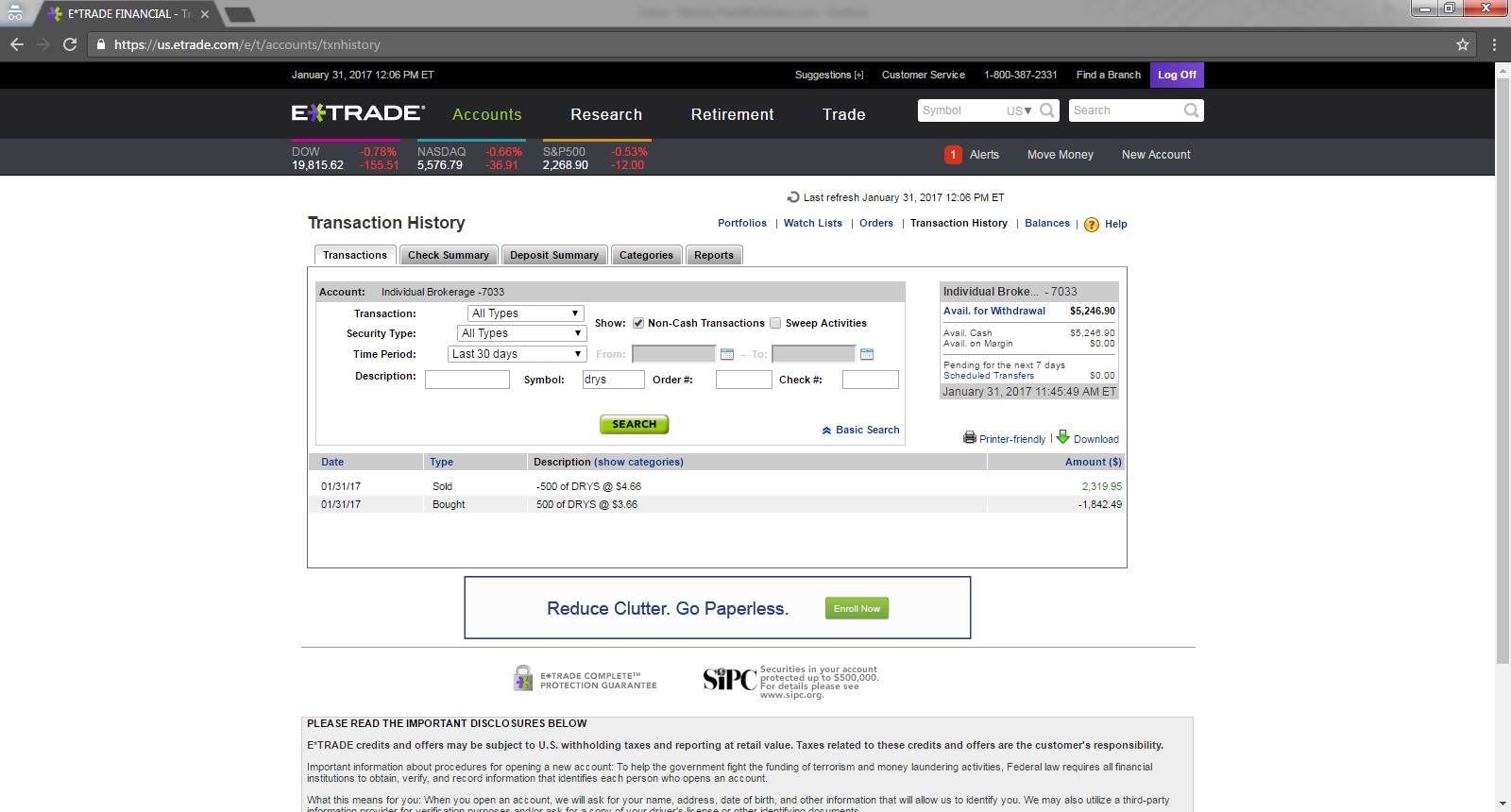Screen dimensions: 1511x812
Task: Open the To date calendar icon
Action: (867, 354)
